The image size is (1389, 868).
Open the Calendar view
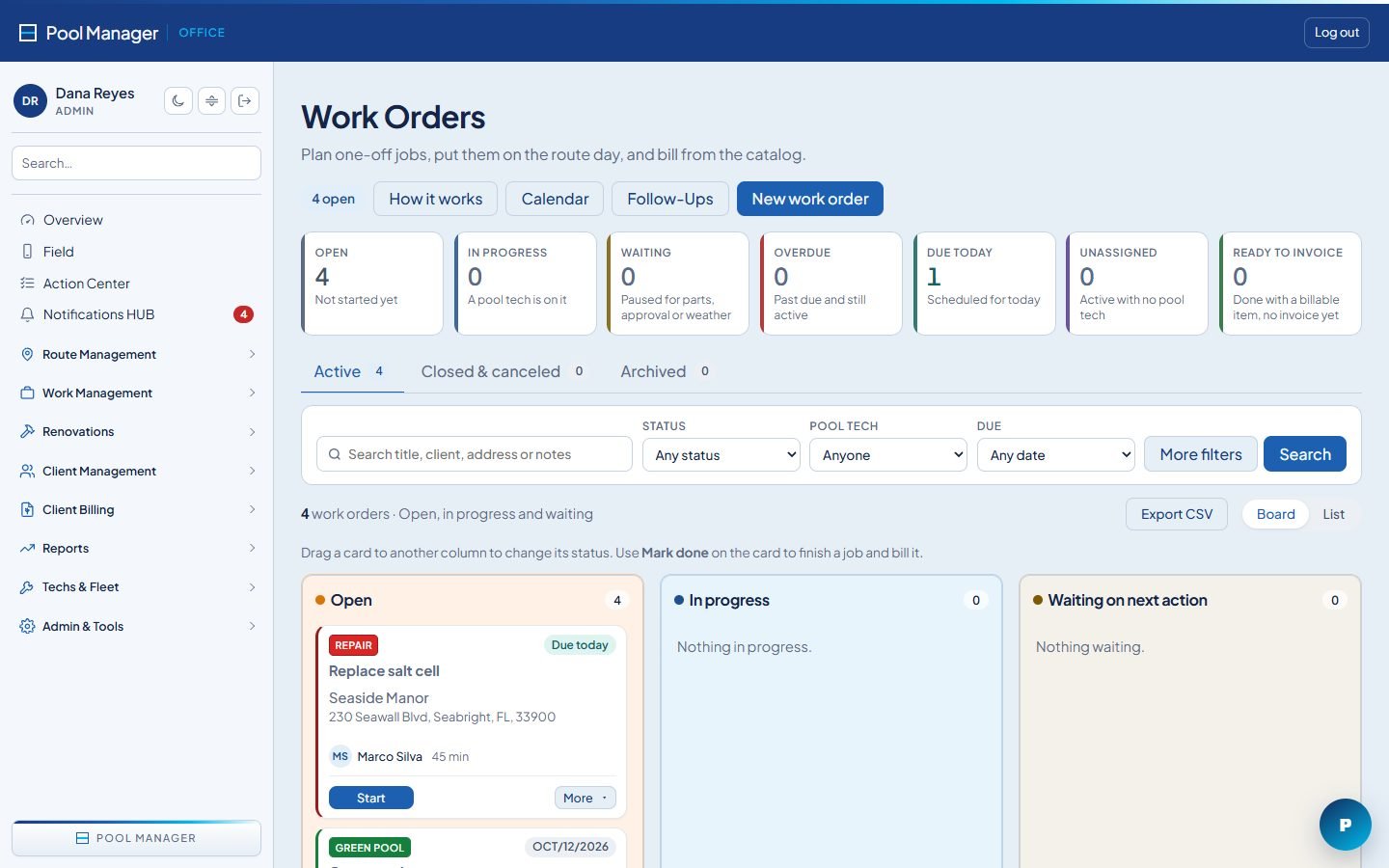pos(555,199)
